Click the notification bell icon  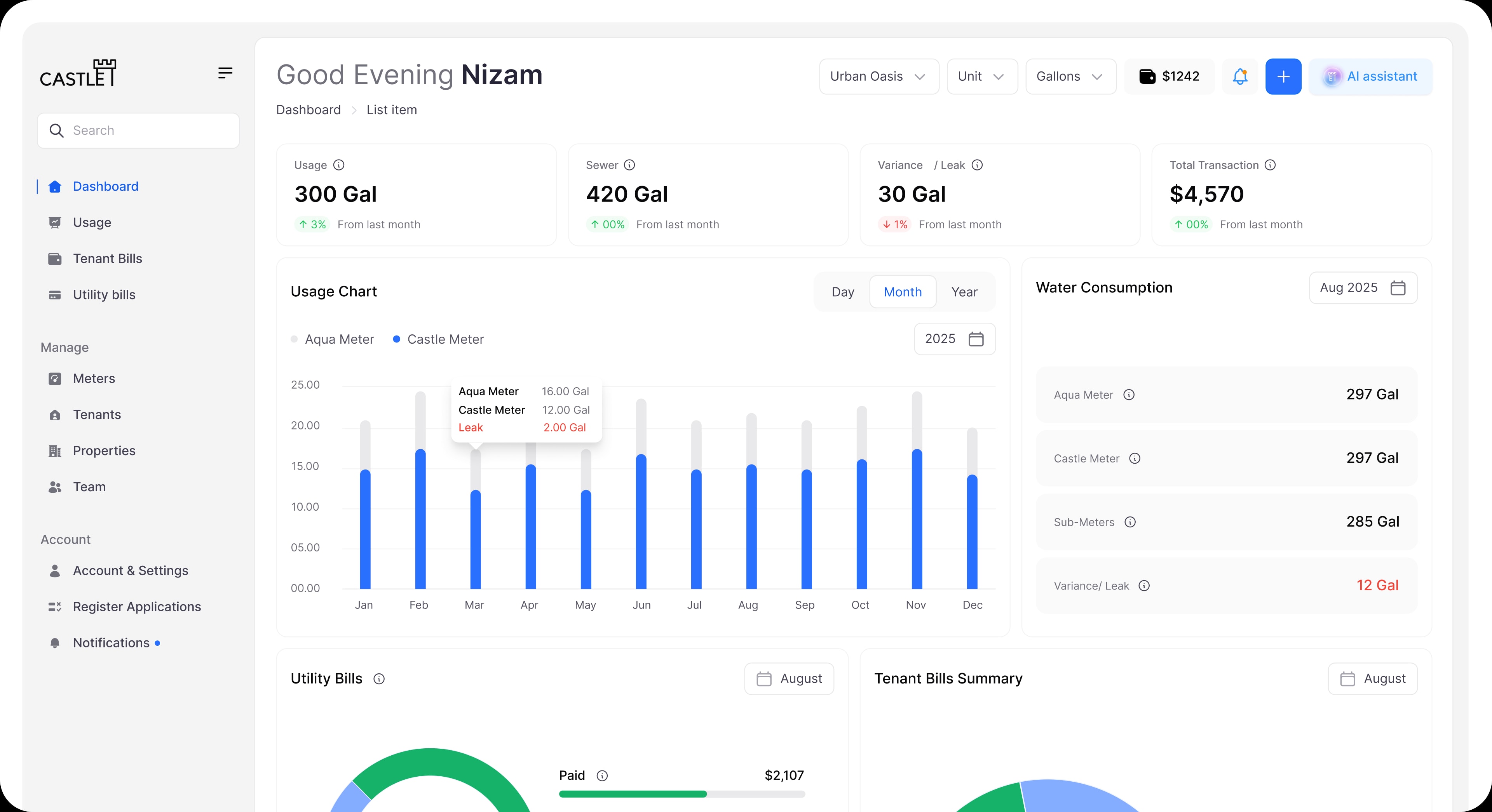(x=1239, y=77)
